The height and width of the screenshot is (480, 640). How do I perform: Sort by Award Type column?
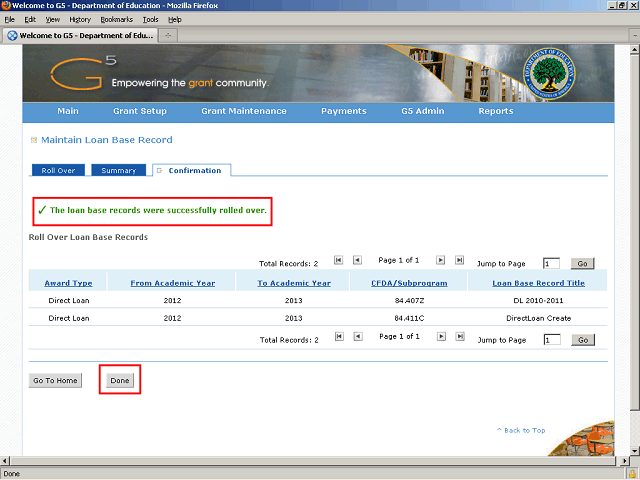(x=68, y=283)
